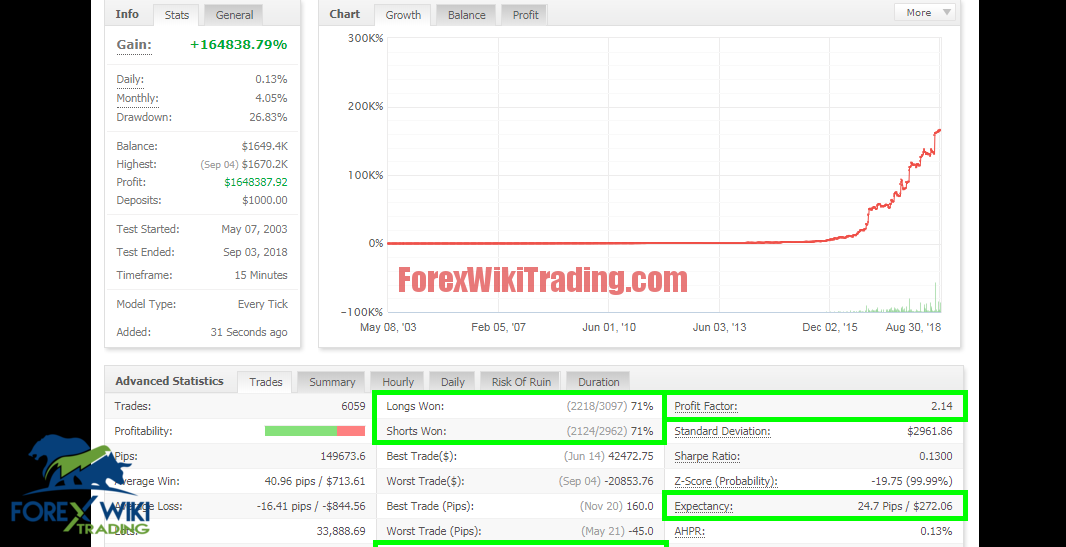Click the Profitability green-red bar
Image resolution: width=1066 pixels, height=547 pixels.
(315, 431)
